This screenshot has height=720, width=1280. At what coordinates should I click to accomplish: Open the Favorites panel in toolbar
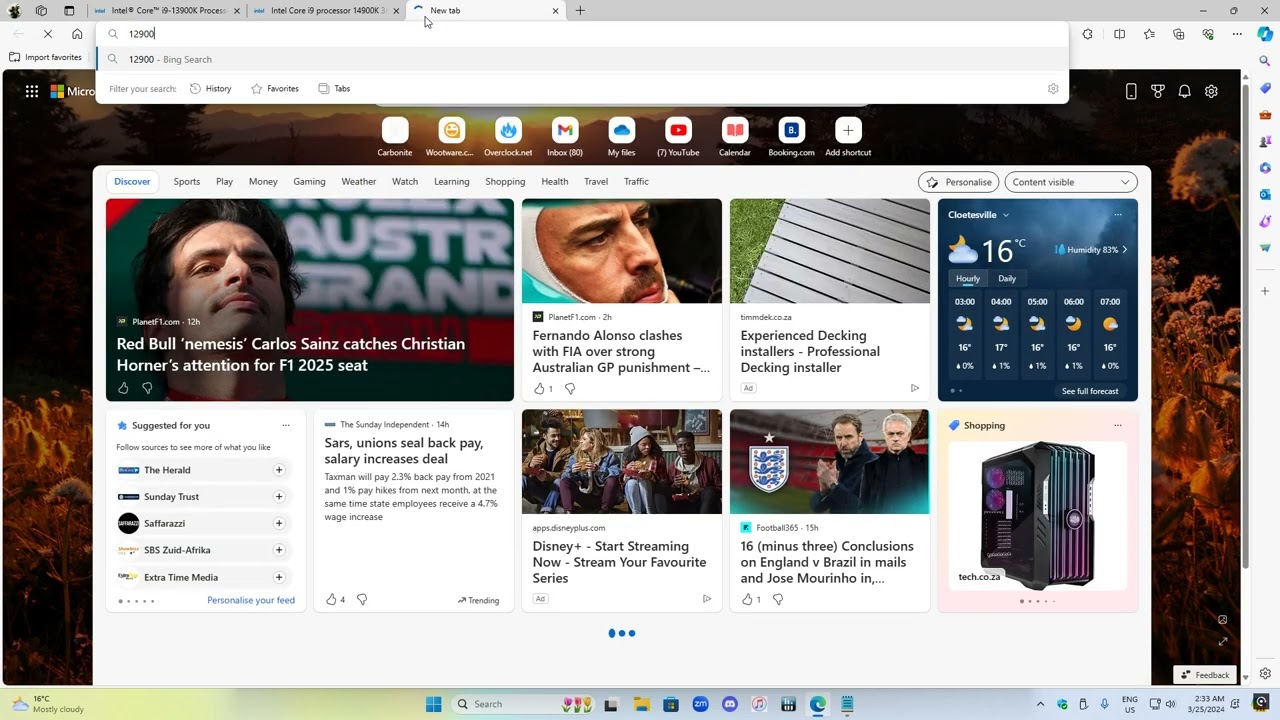click(1149, 34)
